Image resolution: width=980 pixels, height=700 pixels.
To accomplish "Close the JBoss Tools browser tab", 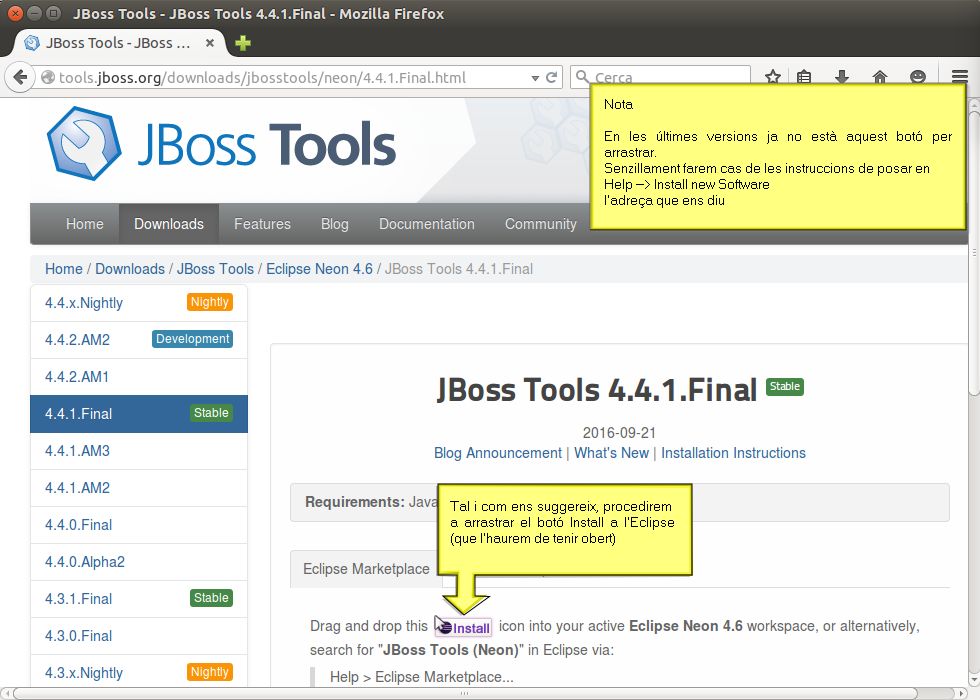I will click(210, 43).
